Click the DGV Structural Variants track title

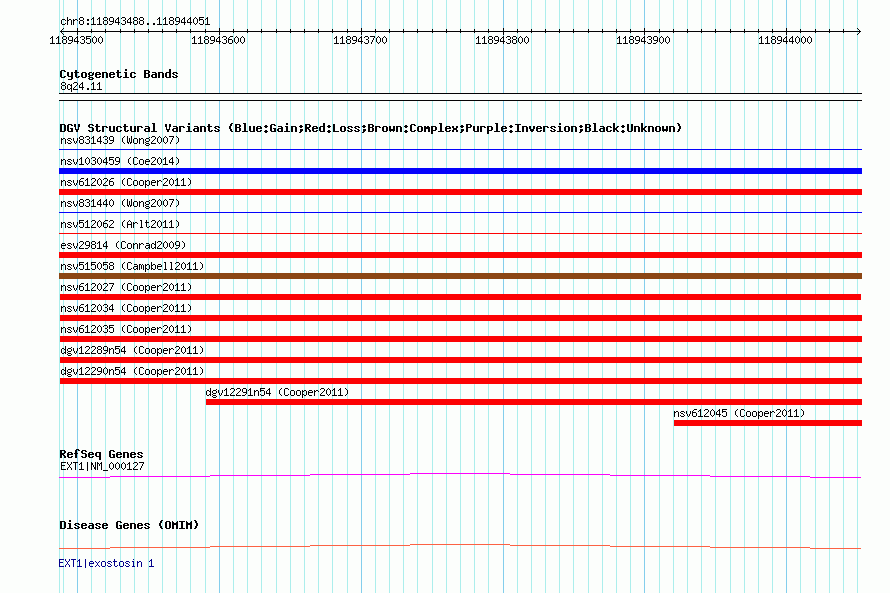[370, 128]
